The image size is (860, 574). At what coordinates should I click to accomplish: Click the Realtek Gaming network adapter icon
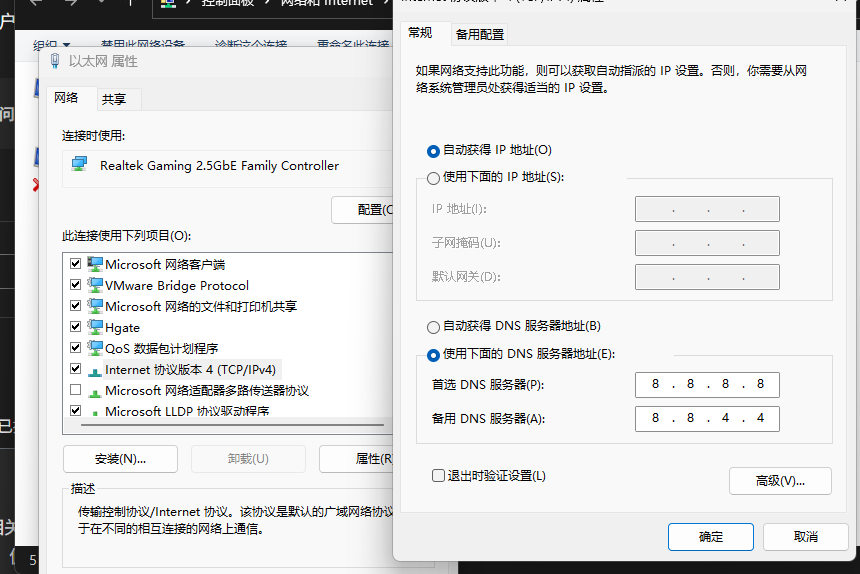pyautogui.click(x=80, y=164)
